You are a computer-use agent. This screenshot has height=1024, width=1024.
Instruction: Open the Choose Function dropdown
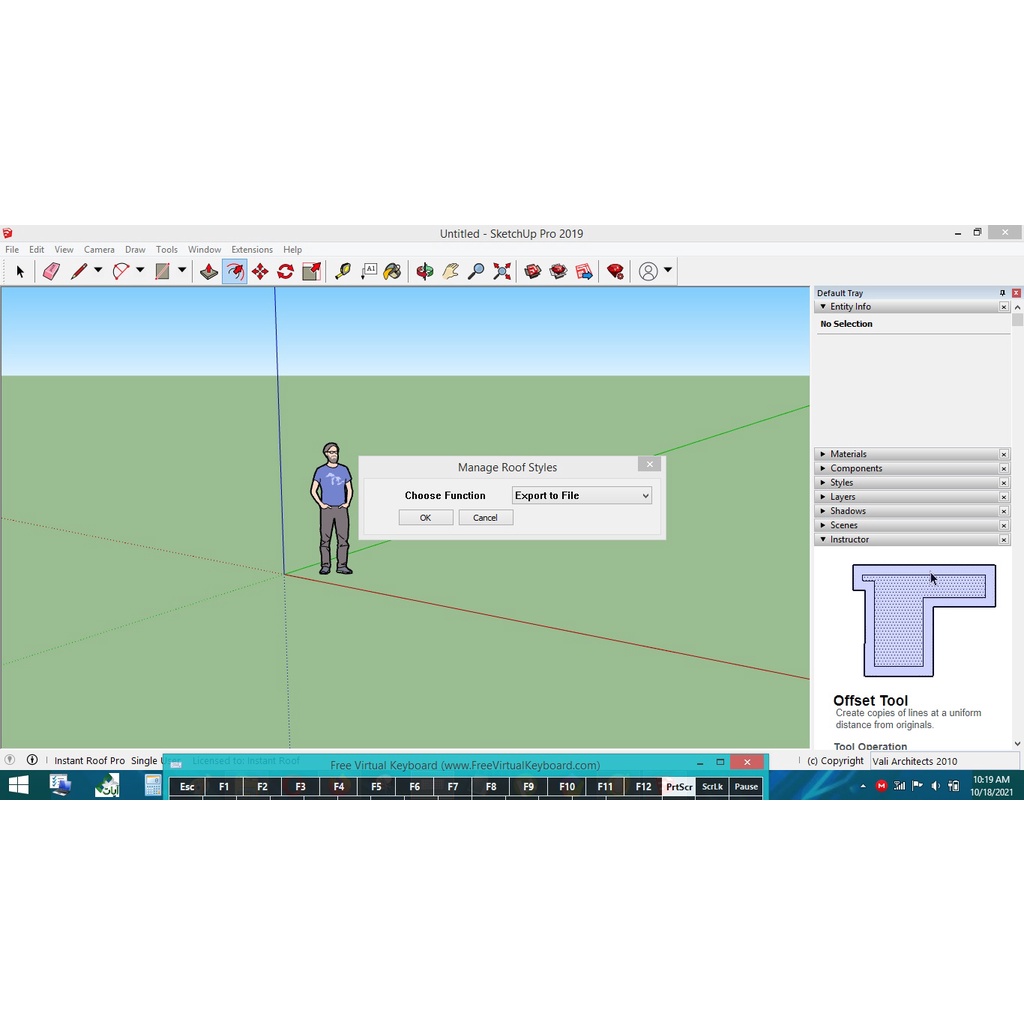pos(581,495)
